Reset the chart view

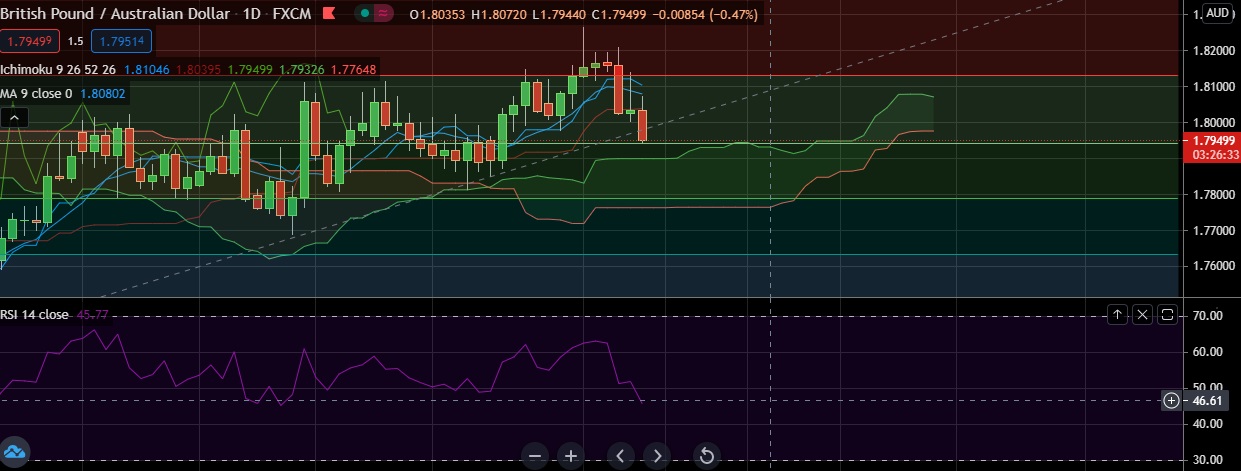[706, 456]
